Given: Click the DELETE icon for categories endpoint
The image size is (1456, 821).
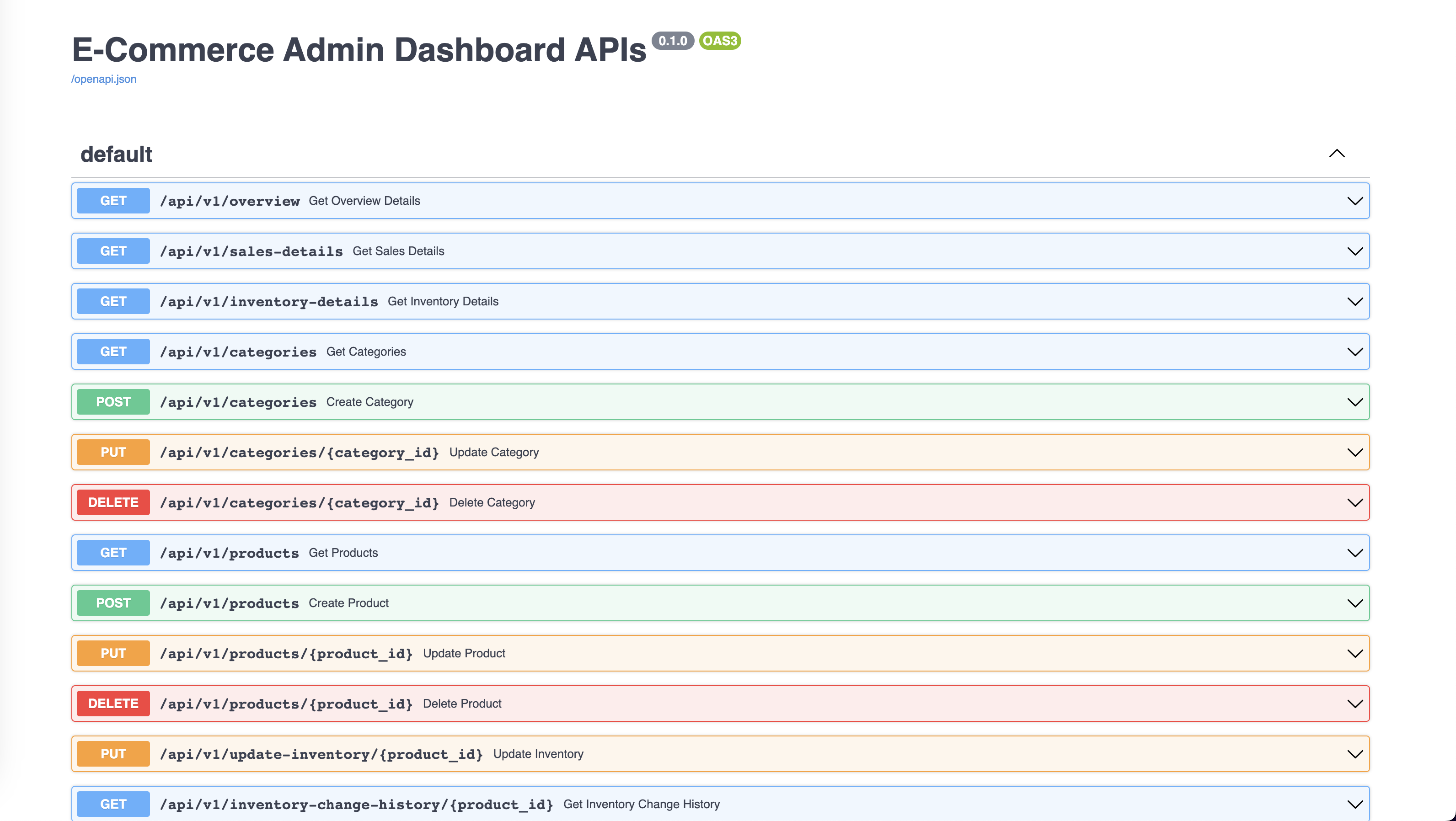Looking at the screenshot, I should (x=113, y=502).
